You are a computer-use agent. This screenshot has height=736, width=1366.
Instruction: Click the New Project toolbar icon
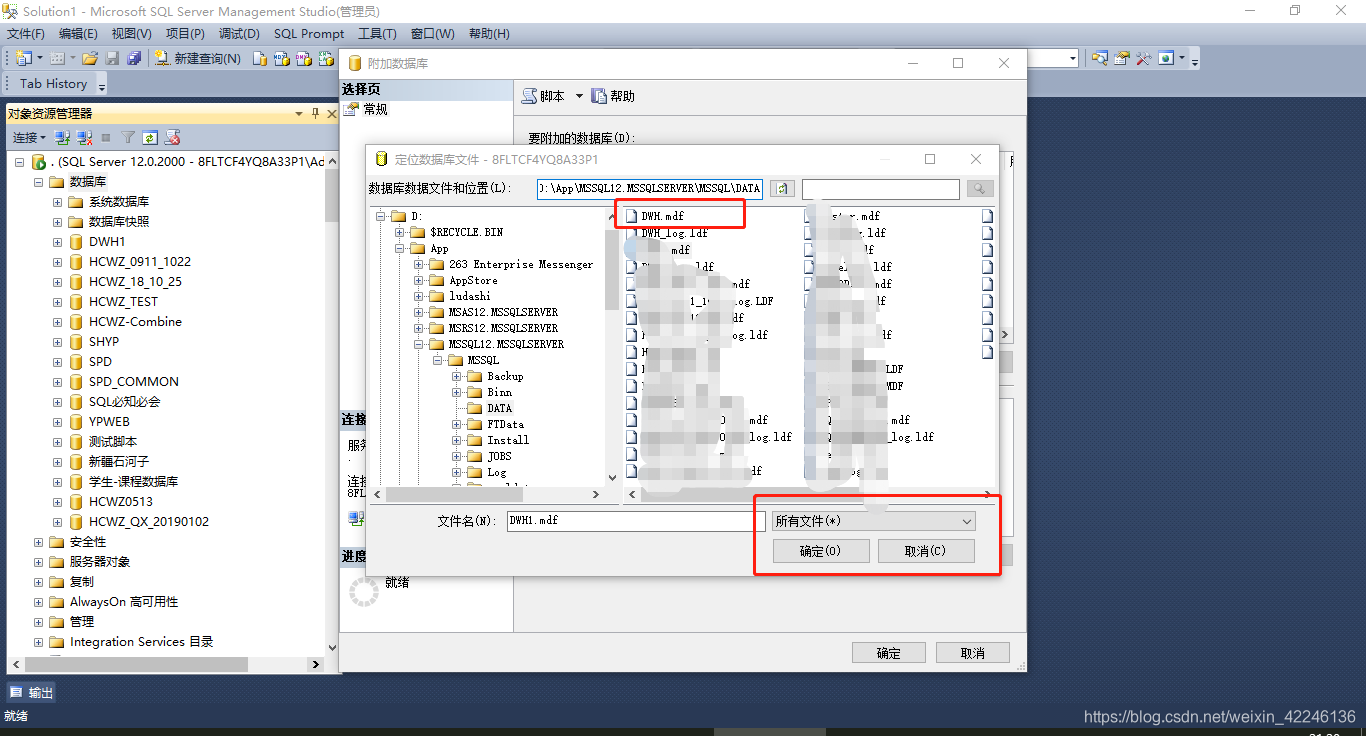pyautogui.click(x=24, y=59)
